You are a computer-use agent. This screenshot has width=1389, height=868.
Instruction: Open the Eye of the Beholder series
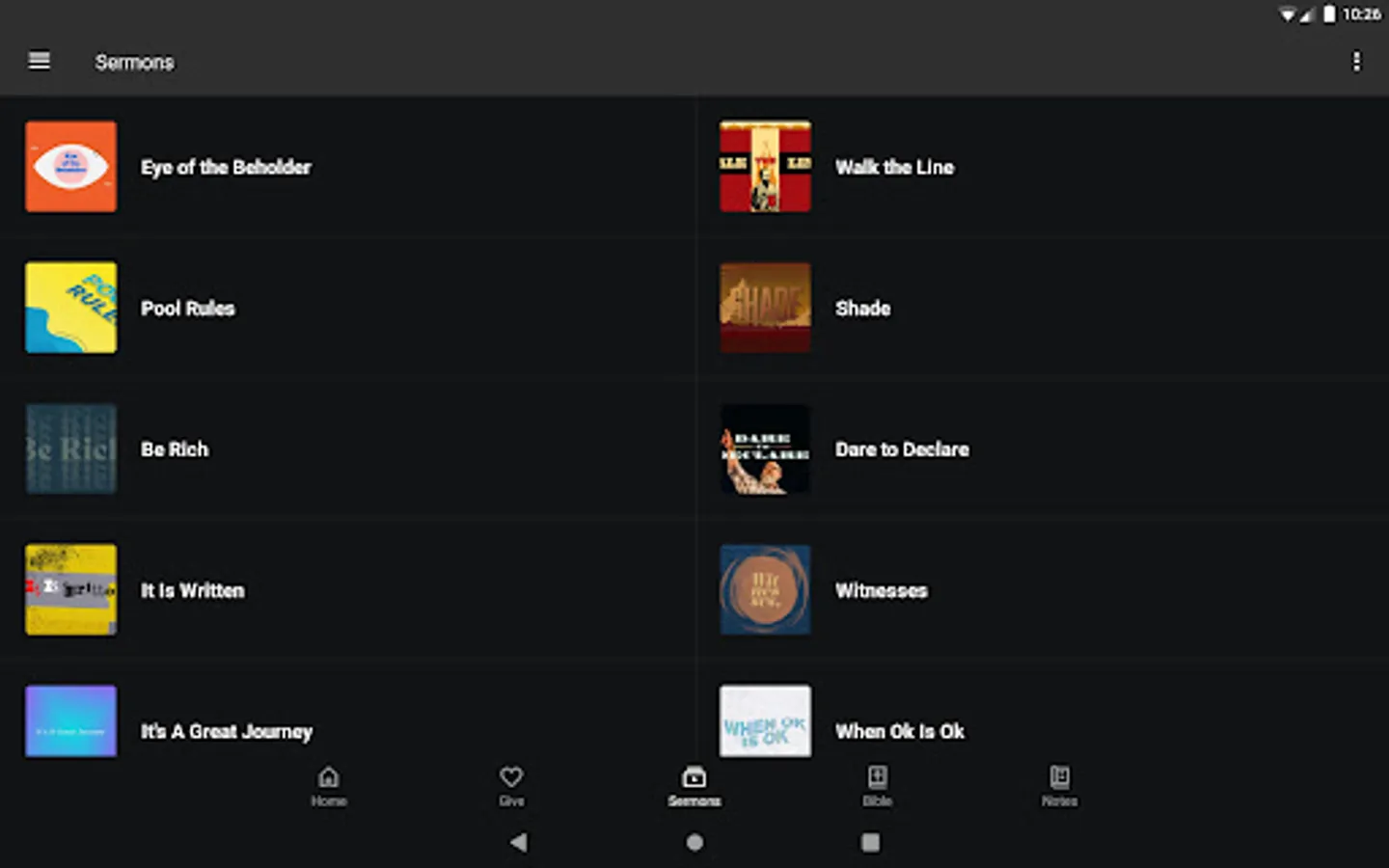click(x=347, y=167)
